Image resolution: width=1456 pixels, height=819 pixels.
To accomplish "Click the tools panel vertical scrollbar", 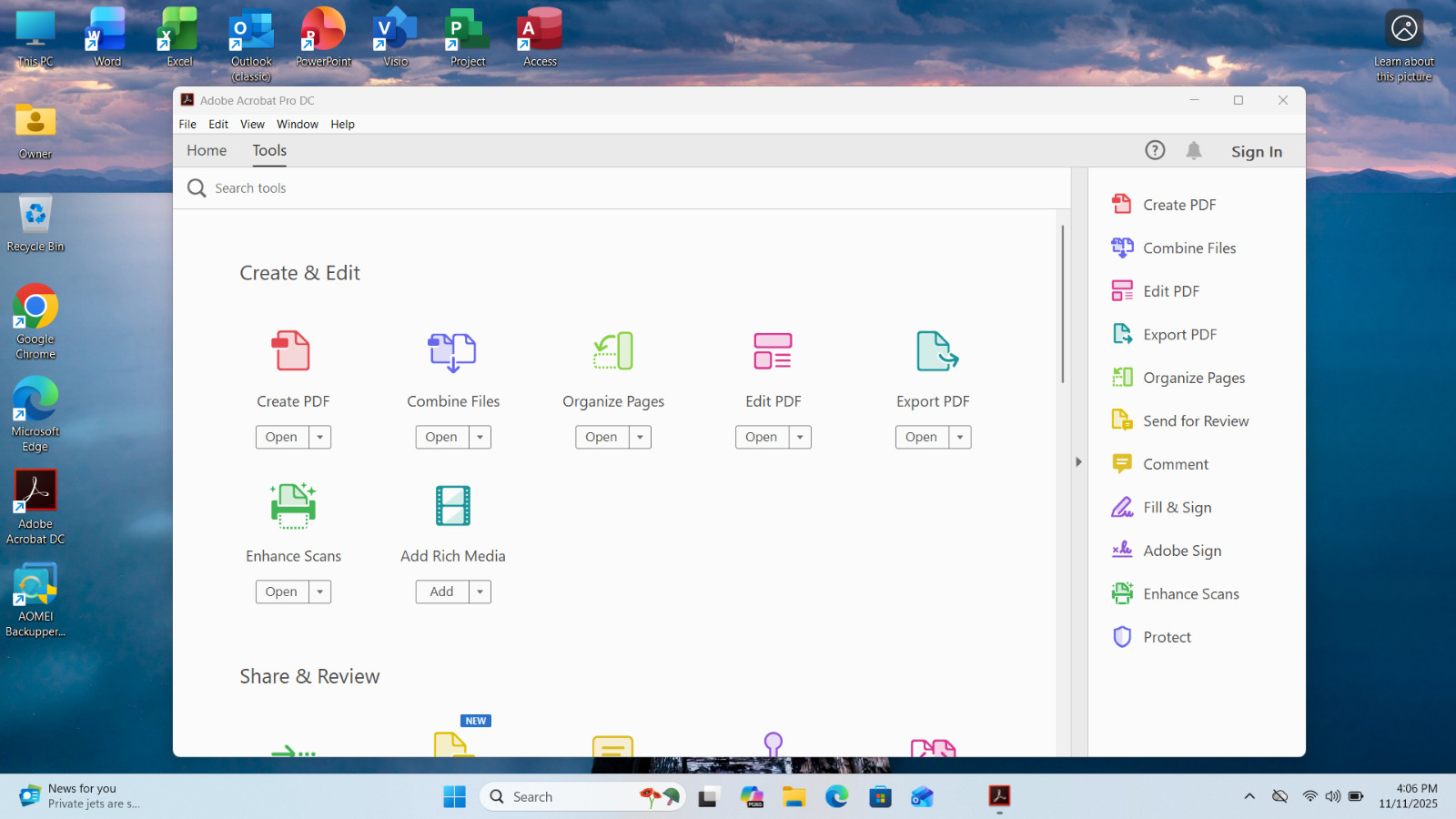I will tap(1062, 304).
